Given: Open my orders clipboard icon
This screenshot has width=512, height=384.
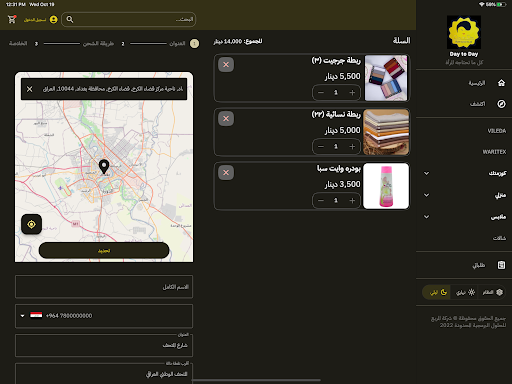Looking at the screenshot, I should click(x=501, y=265).
